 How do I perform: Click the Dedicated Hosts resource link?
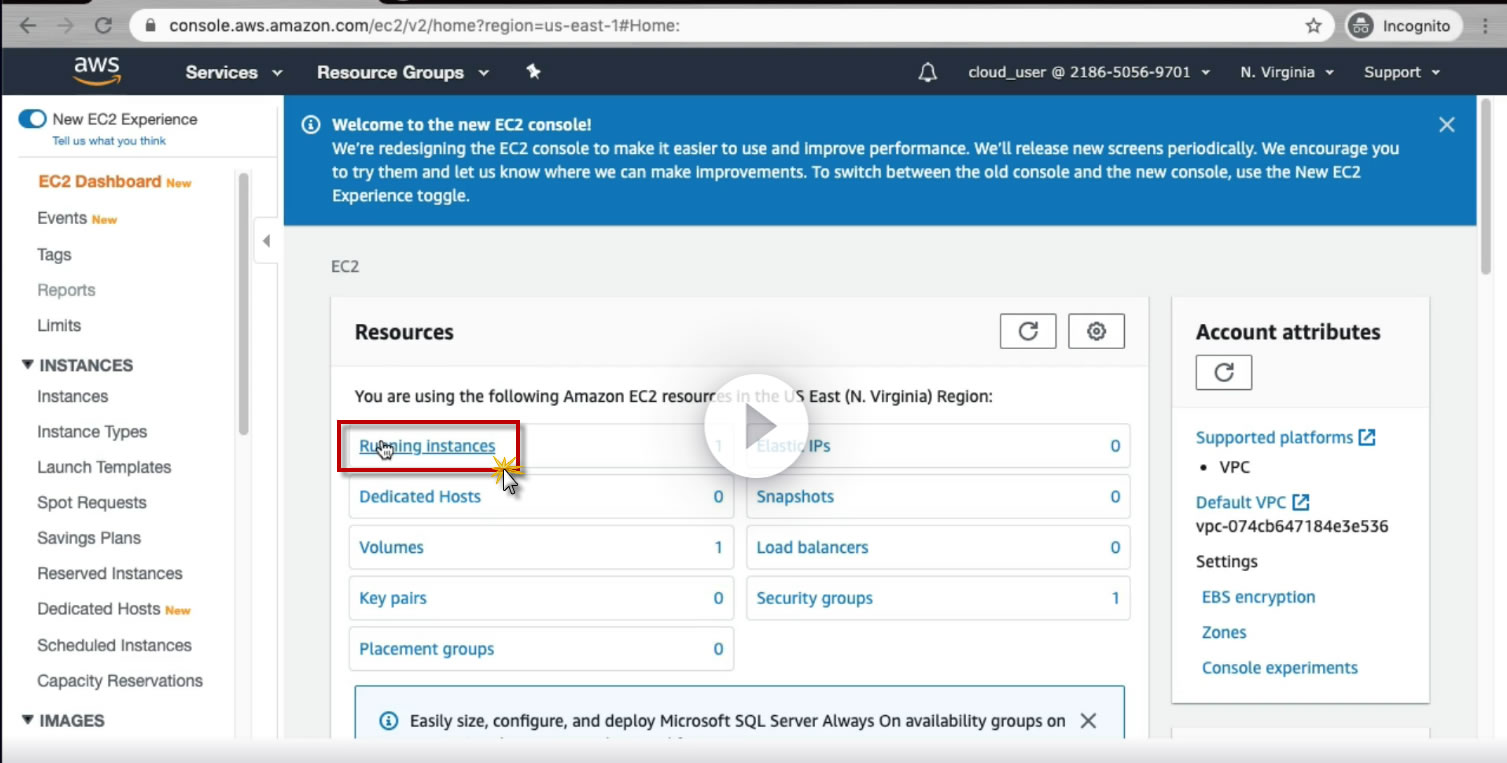click(x=420, y=496)
